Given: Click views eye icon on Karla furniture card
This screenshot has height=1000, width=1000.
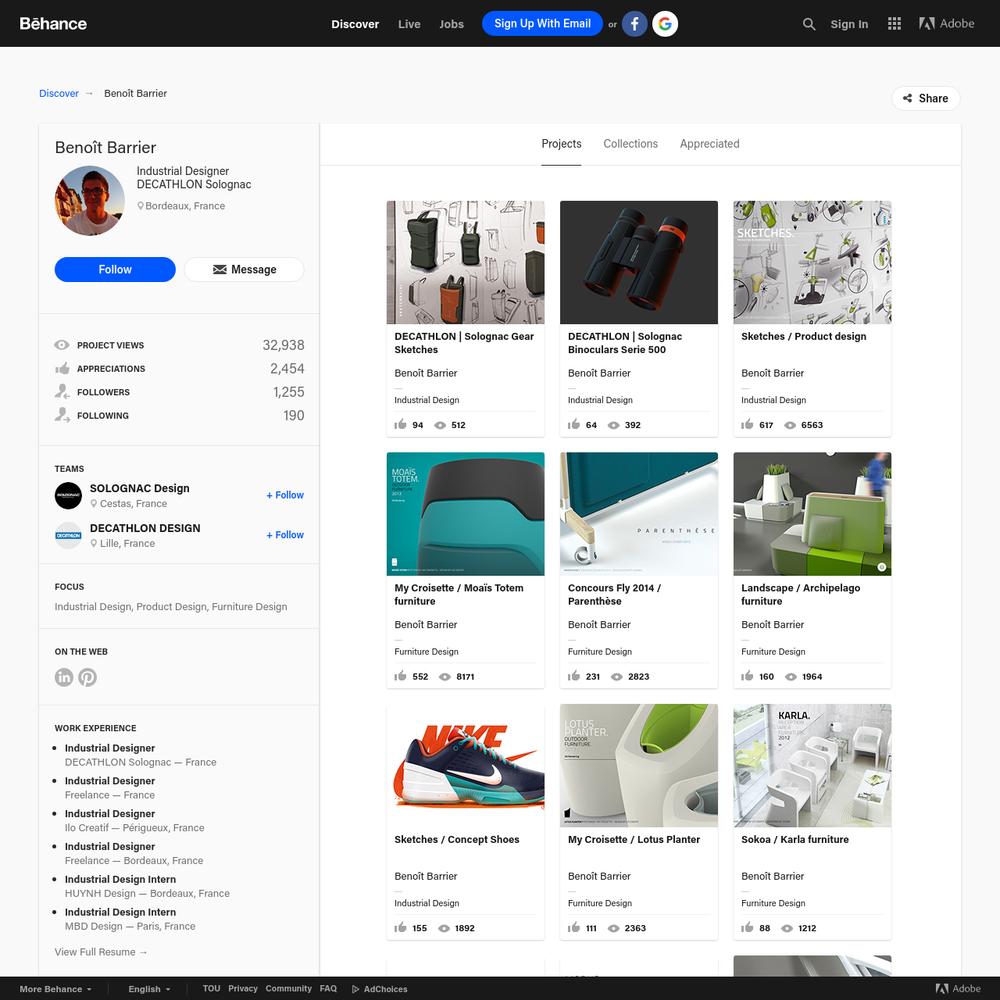Looking at the screenshot, I should click(x=787, y=929).
